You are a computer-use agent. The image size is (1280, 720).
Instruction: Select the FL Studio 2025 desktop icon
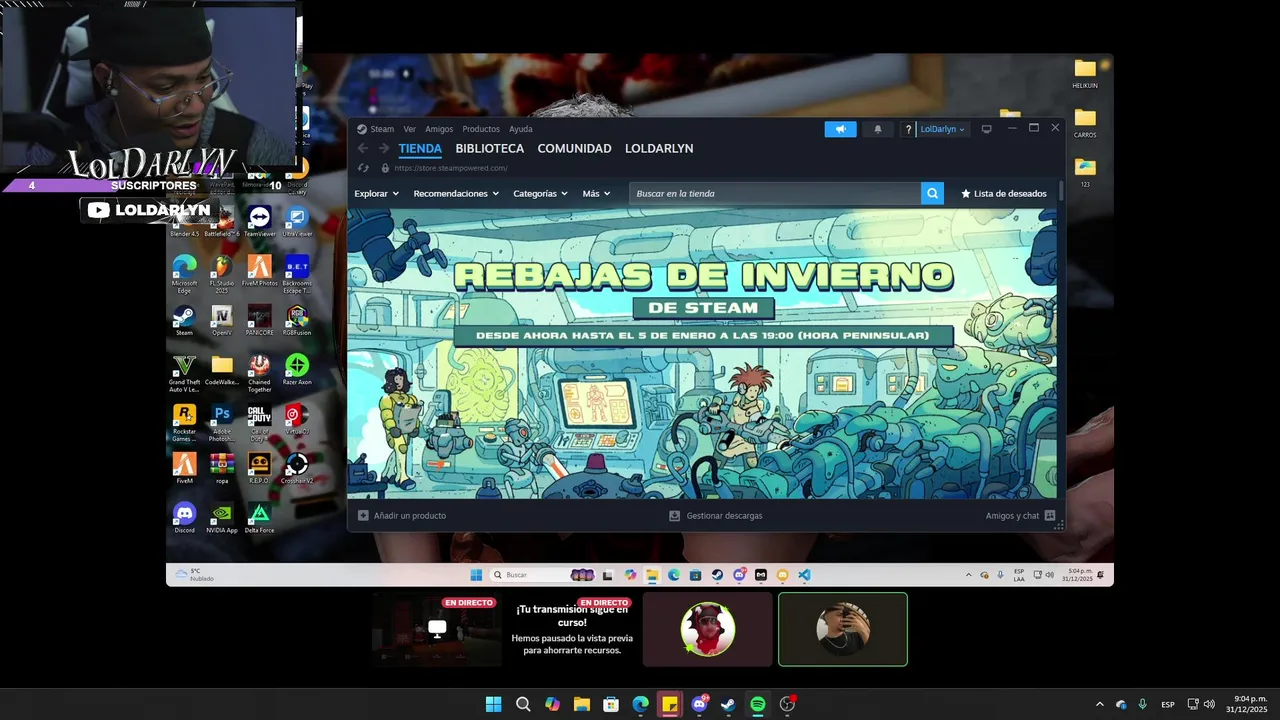click(222, 273)
